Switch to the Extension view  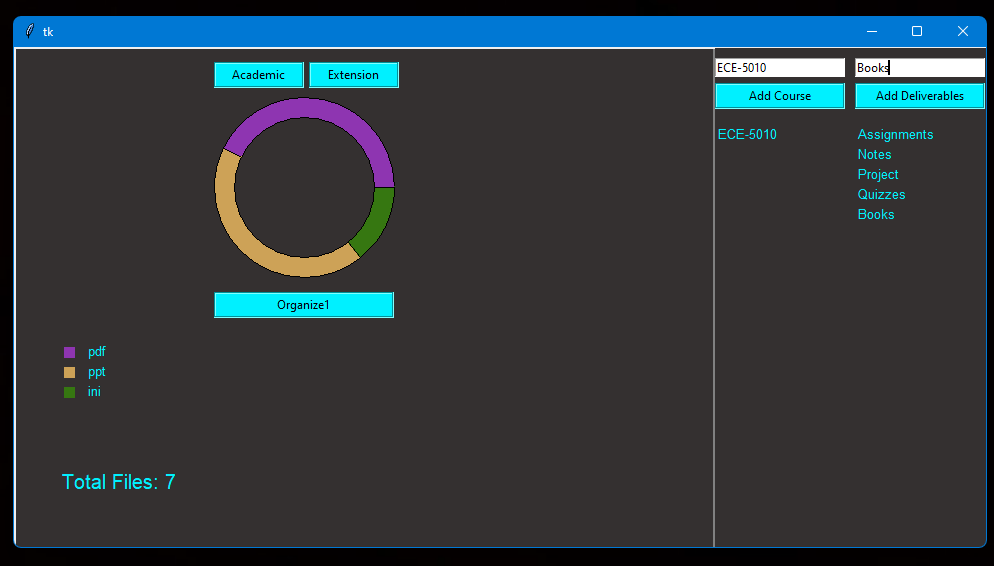coord(353,75)
